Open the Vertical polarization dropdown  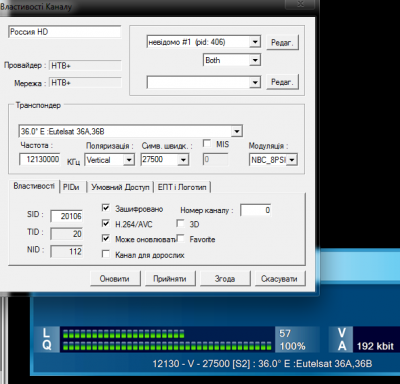pos(129,160)
